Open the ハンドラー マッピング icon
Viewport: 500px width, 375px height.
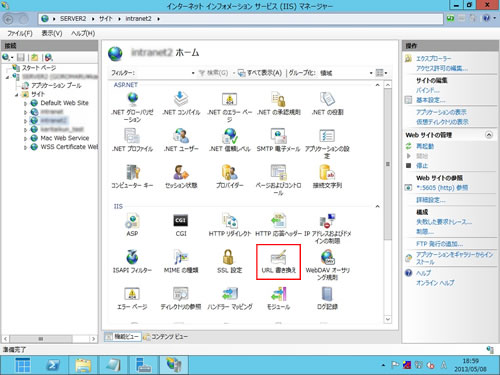pyautogui.click(x=229, y=298)
